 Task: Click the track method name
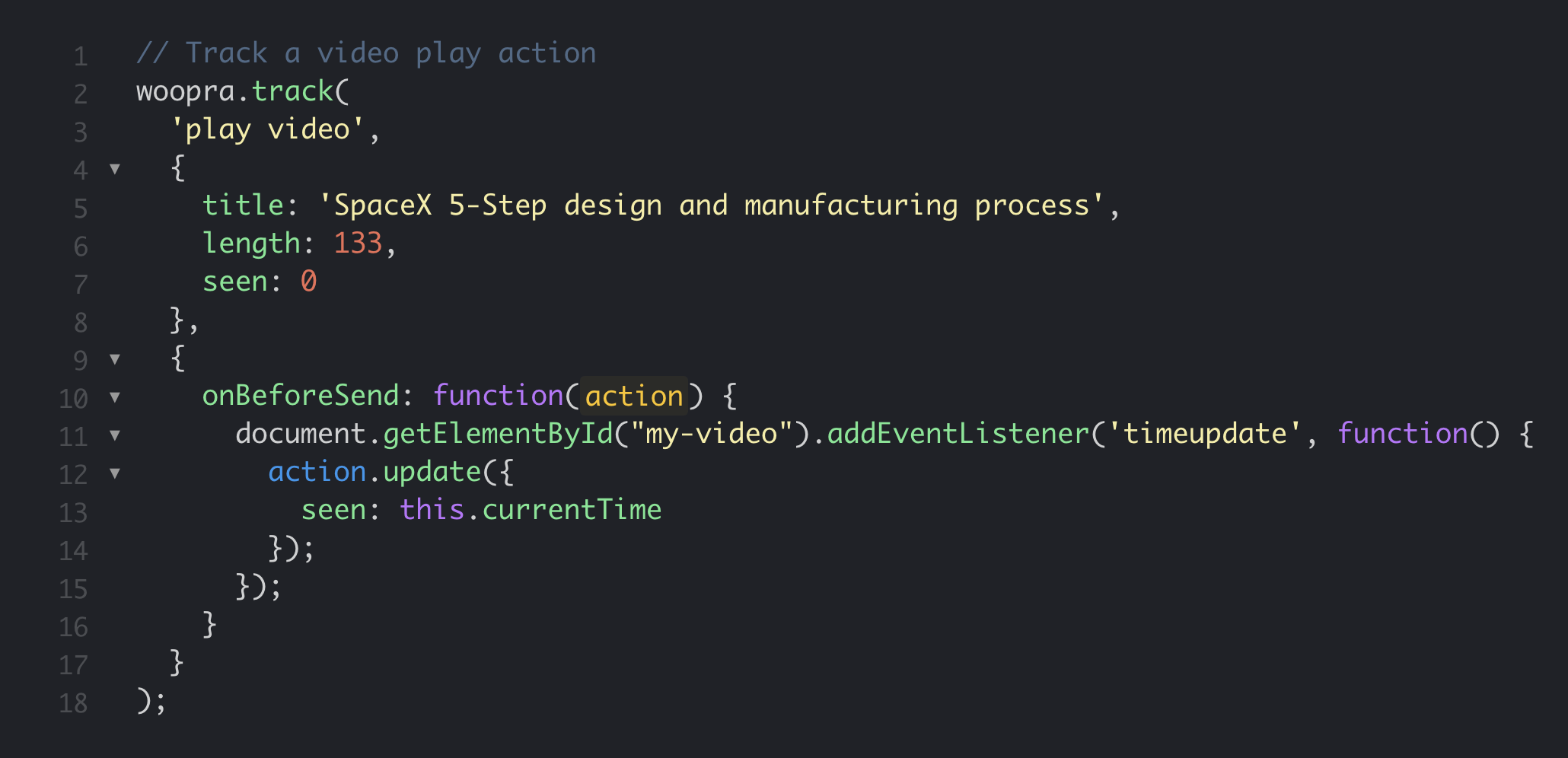(x=292, y=91)
